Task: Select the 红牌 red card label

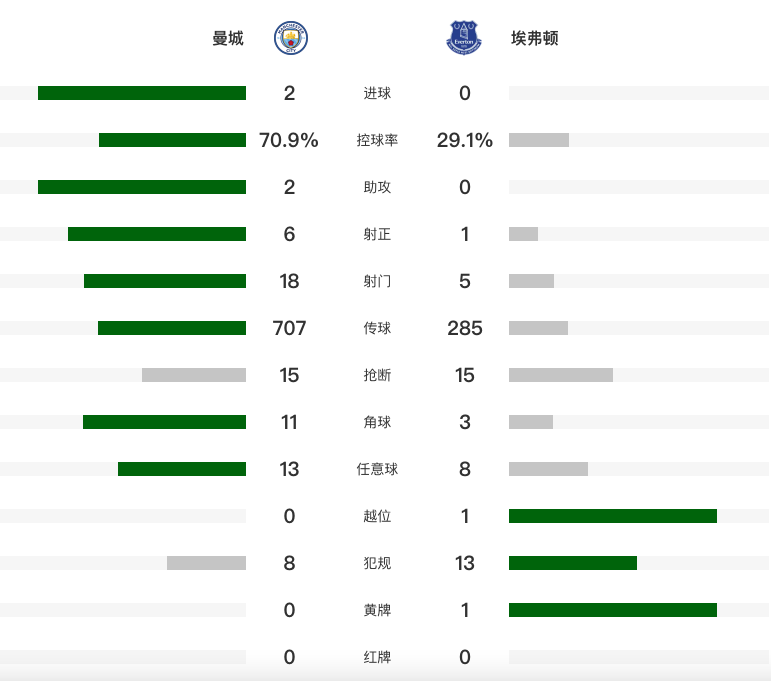Action: pos(377,658)
